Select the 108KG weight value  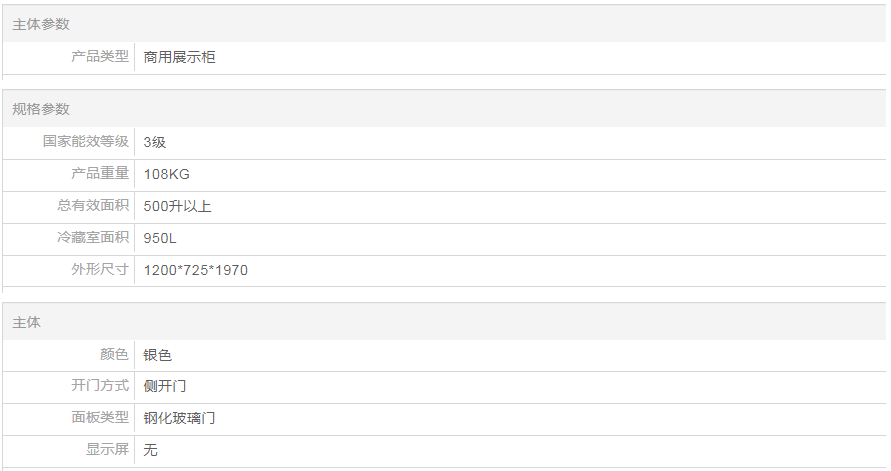click(166, 174)
